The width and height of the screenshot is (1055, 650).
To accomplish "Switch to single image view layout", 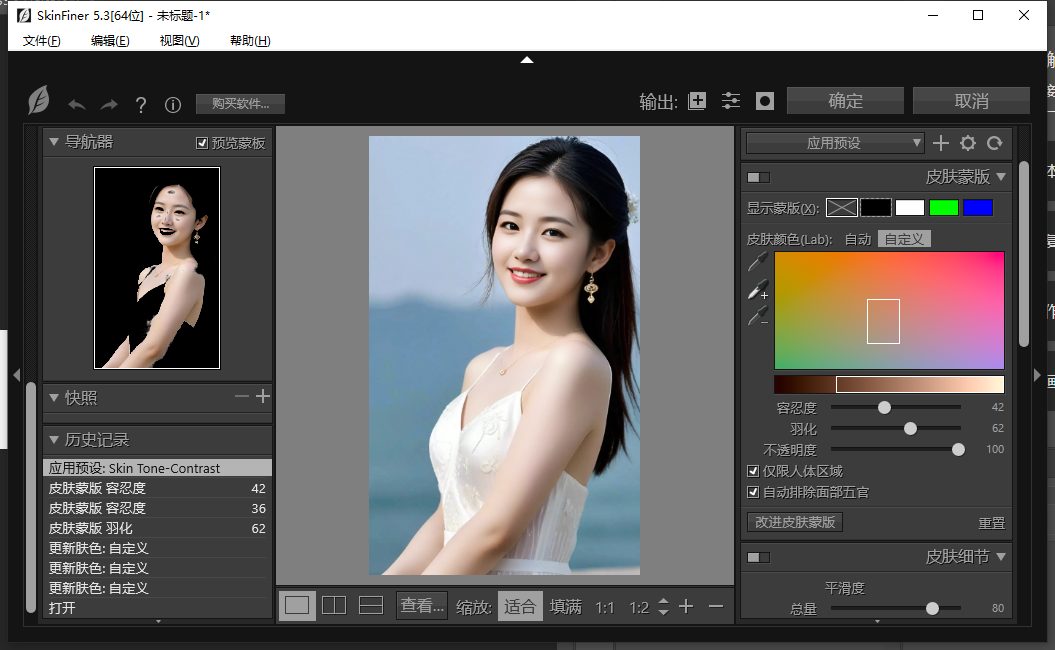I will coord(297,606).
